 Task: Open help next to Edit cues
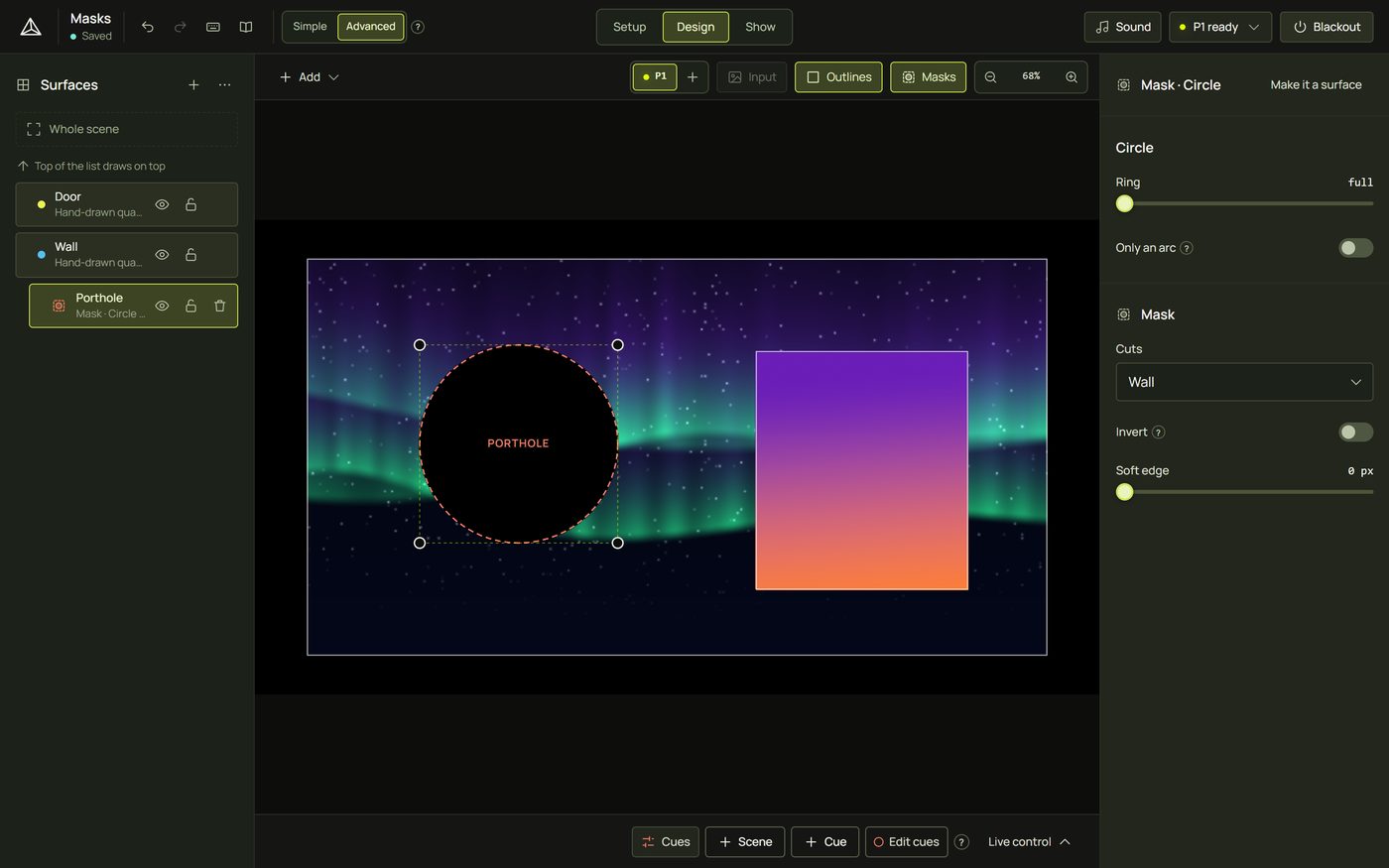[x=961, y=842]
